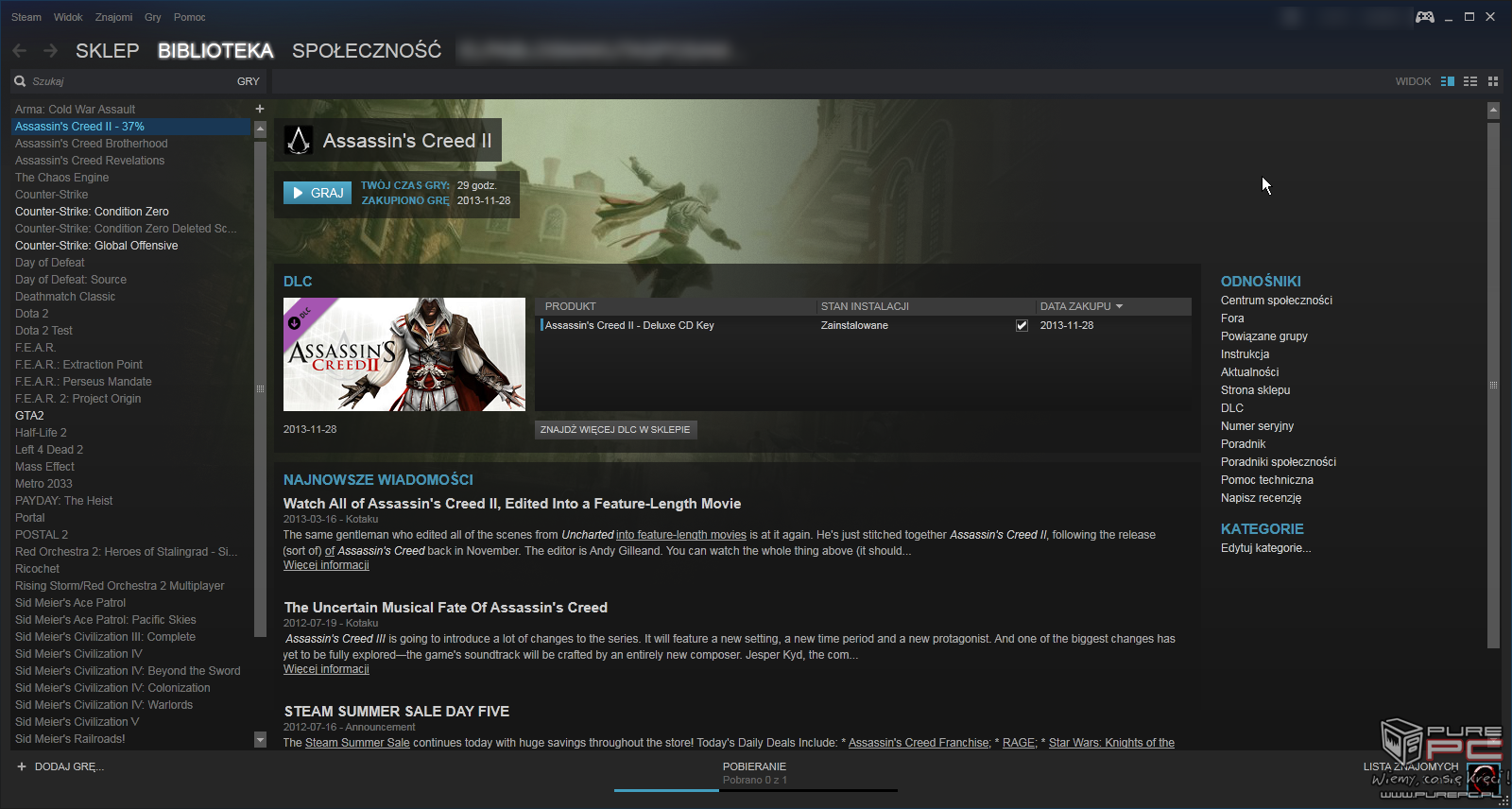Click the Assassin's Creed II DLC thumbnail

[404, 354]
